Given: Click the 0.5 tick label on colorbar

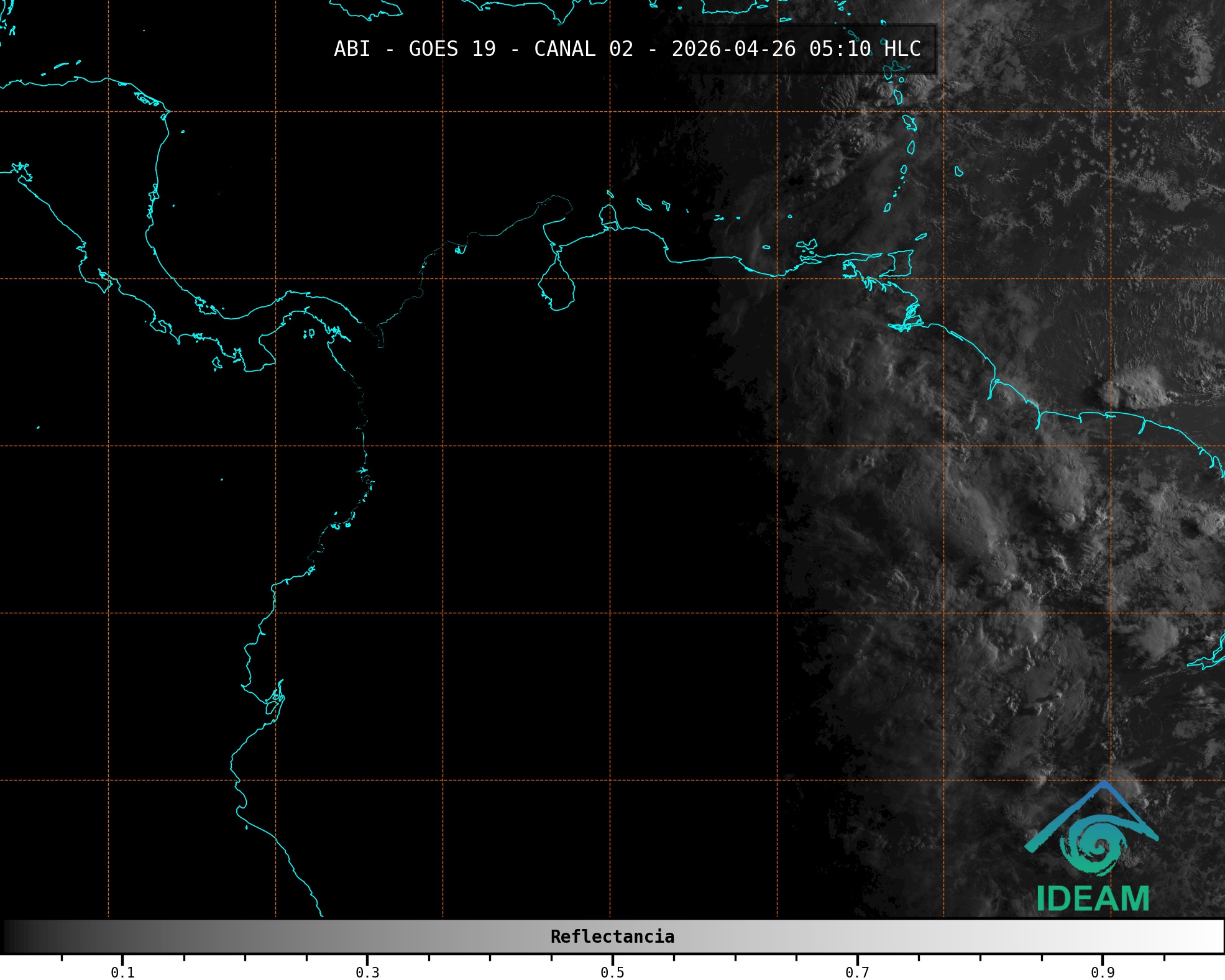Looking at the screenshot, I should (612, 972).
